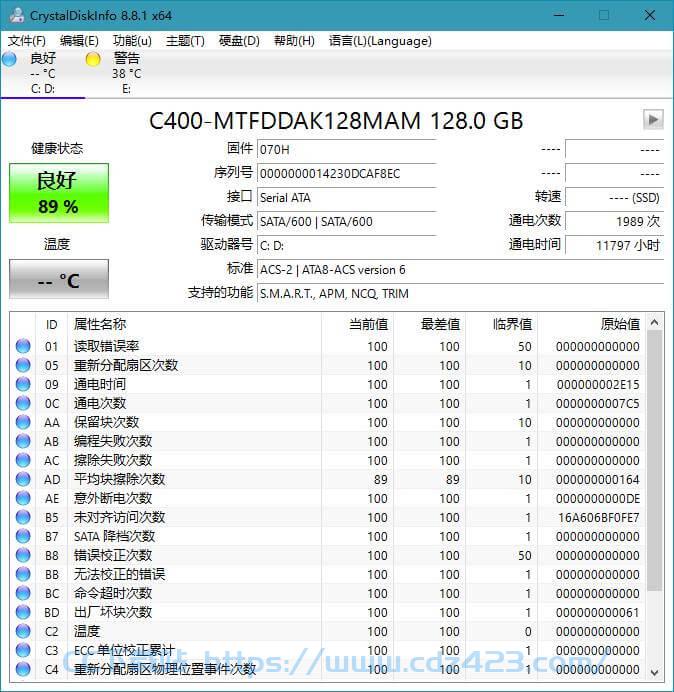Click the scroll up arrow of attribute list
The height and width of the screenshot is (692, 674).
pos(655,323)
